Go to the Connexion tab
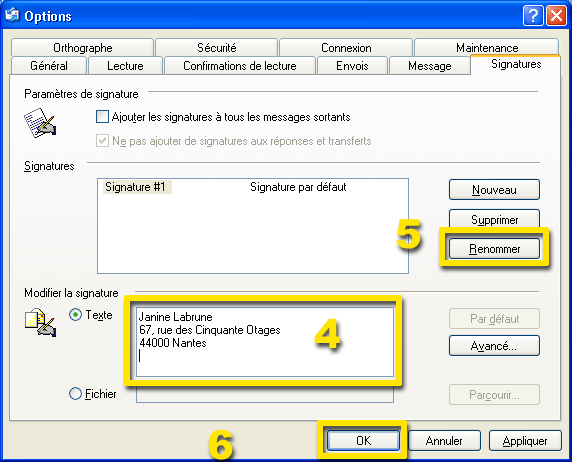 pos(346,47)
